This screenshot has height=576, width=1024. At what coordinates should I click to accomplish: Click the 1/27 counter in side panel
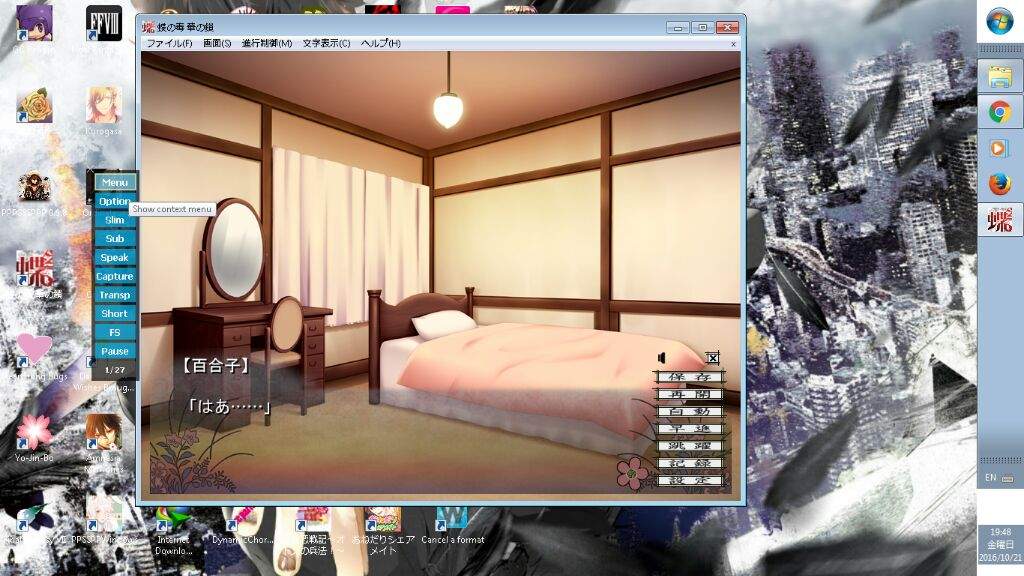(x=115, y=370)
